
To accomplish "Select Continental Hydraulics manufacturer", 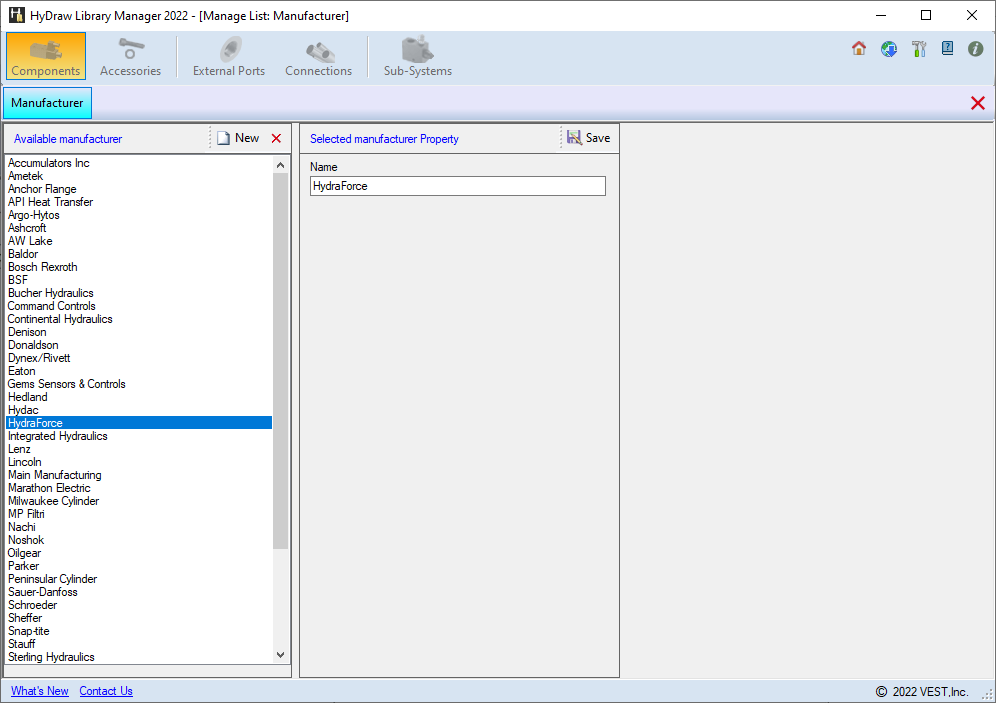I will 139,319.
